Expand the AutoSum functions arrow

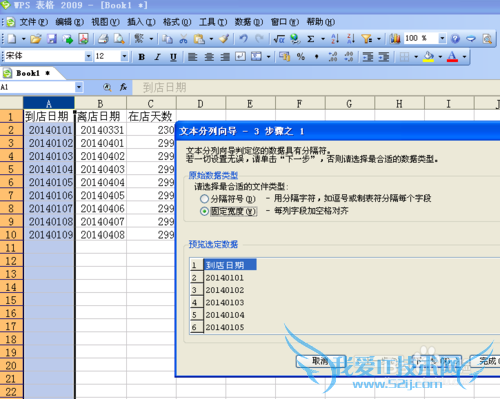[323, 39]
